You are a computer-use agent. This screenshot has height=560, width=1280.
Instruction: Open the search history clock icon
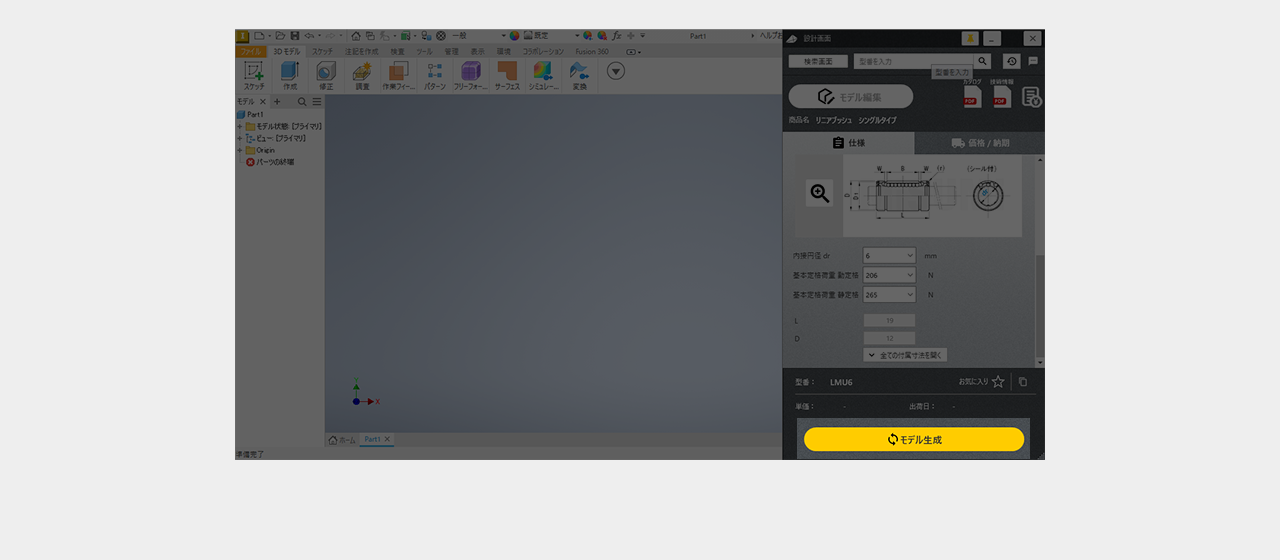1012,61
